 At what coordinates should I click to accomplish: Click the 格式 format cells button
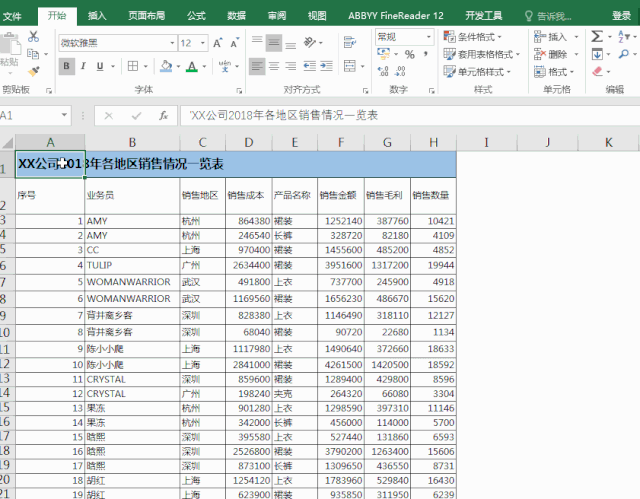click(x=553, y=72)
